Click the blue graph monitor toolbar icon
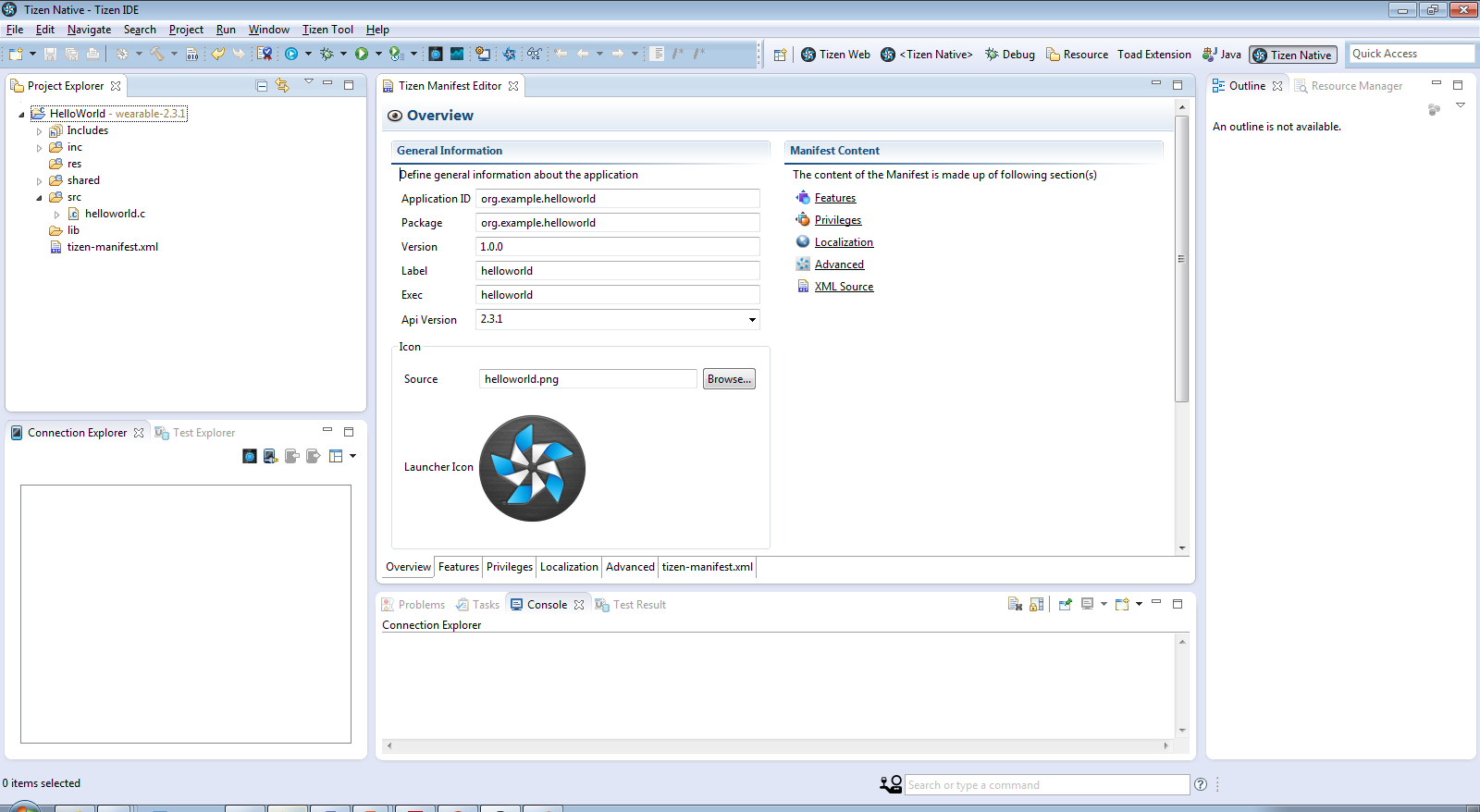This screenshot has width=1480, height=812. [x=457, y=54]
